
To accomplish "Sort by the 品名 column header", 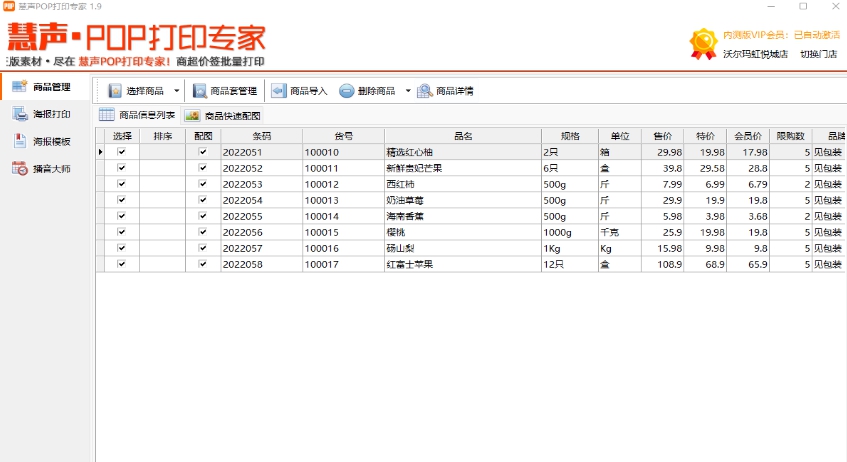I will [463, 136].
